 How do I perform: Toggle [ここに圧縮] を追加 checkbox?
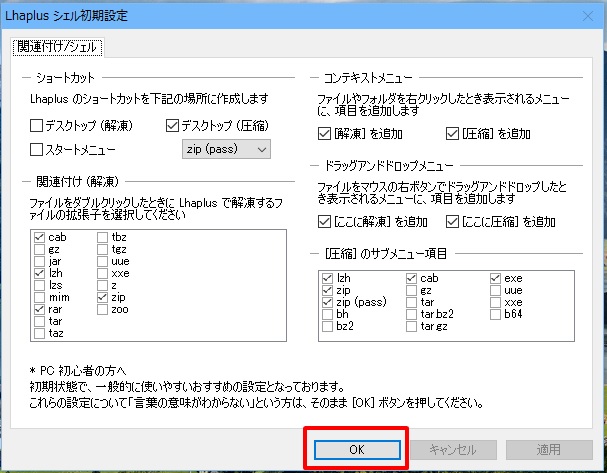click(452, 221)
